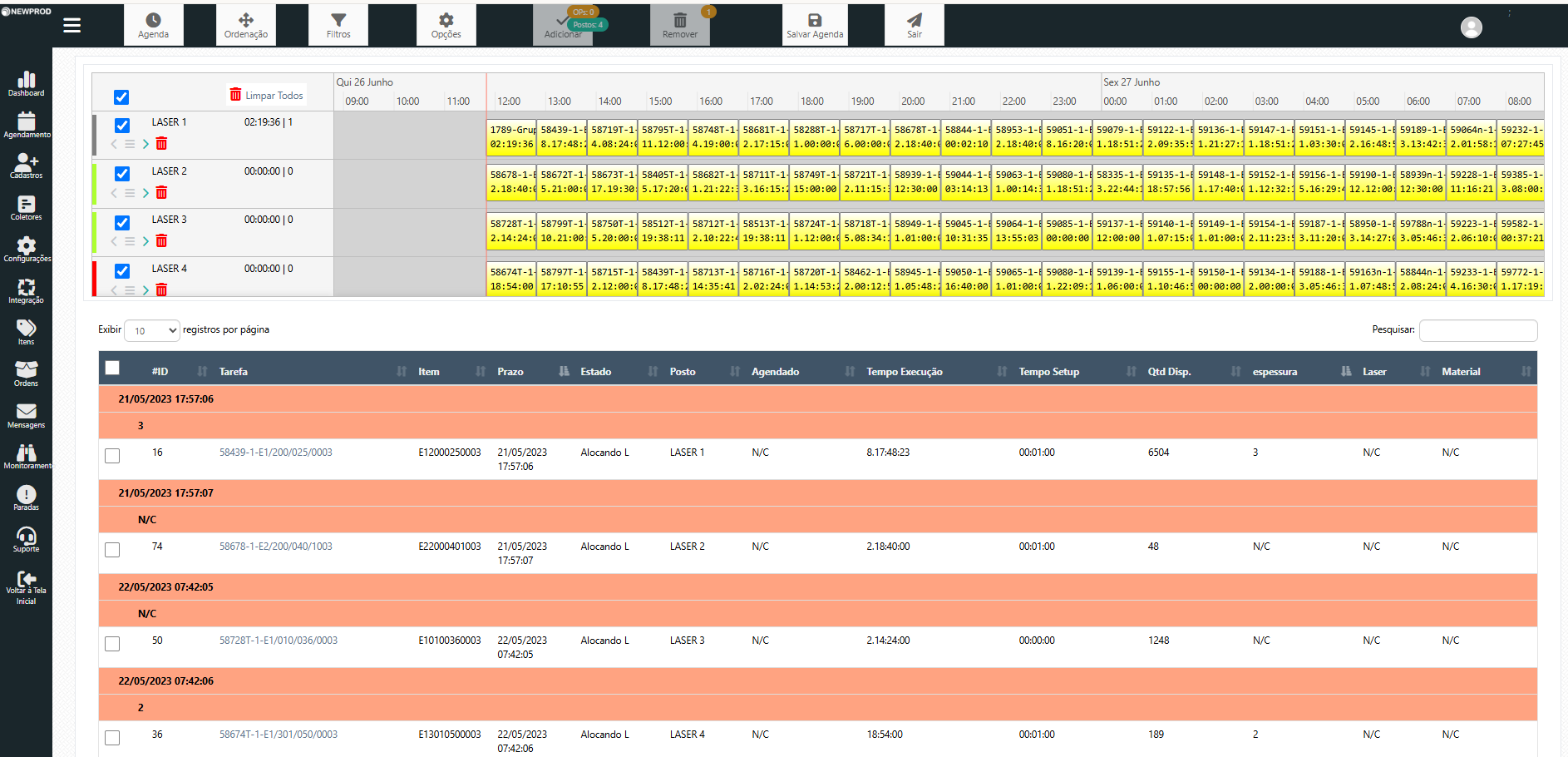Select the 1789-Grup block on LASER 1 timeline
Viewport: 1568px width, 757px height.
pos(511,137)
